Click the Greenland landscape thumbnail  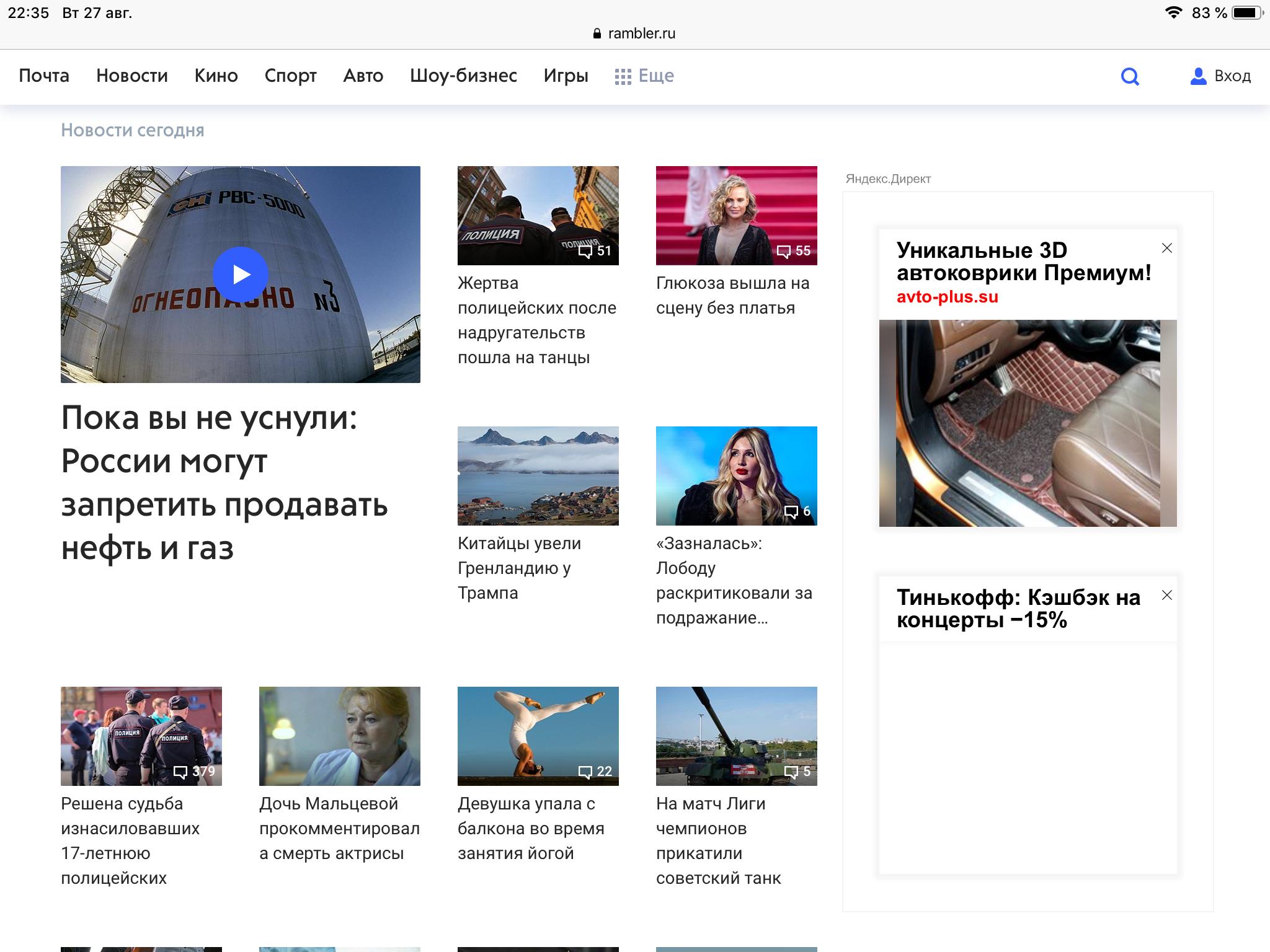tap(538, 476)
